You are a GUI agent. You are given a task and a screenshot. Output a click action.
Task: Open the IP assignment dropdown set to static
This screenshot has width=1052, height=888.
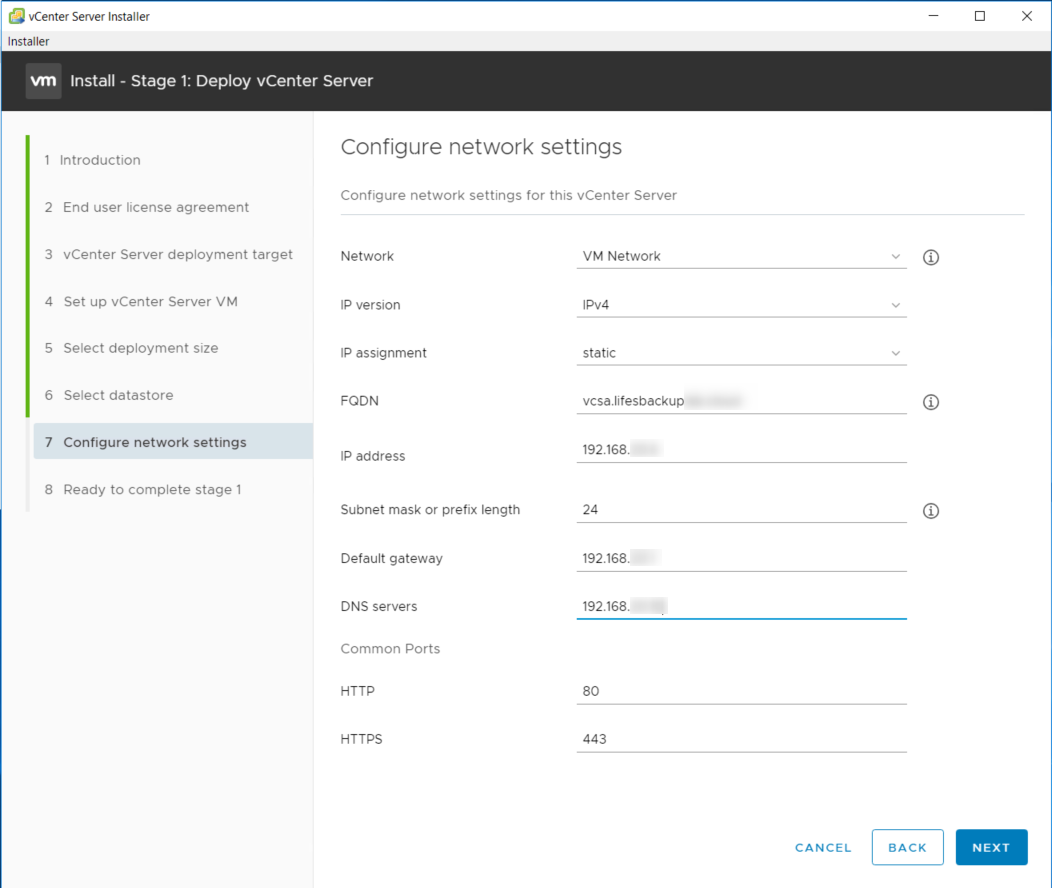click(741, 353)
